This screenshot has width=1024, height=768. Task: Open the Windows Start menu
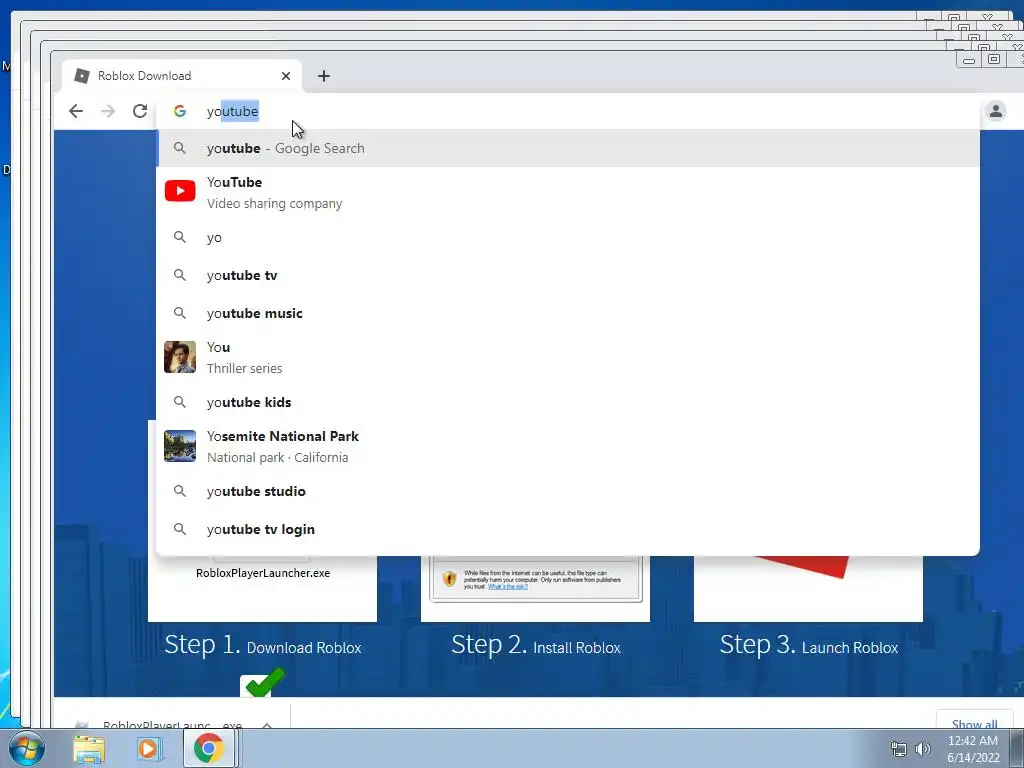(x=27, y=748)
